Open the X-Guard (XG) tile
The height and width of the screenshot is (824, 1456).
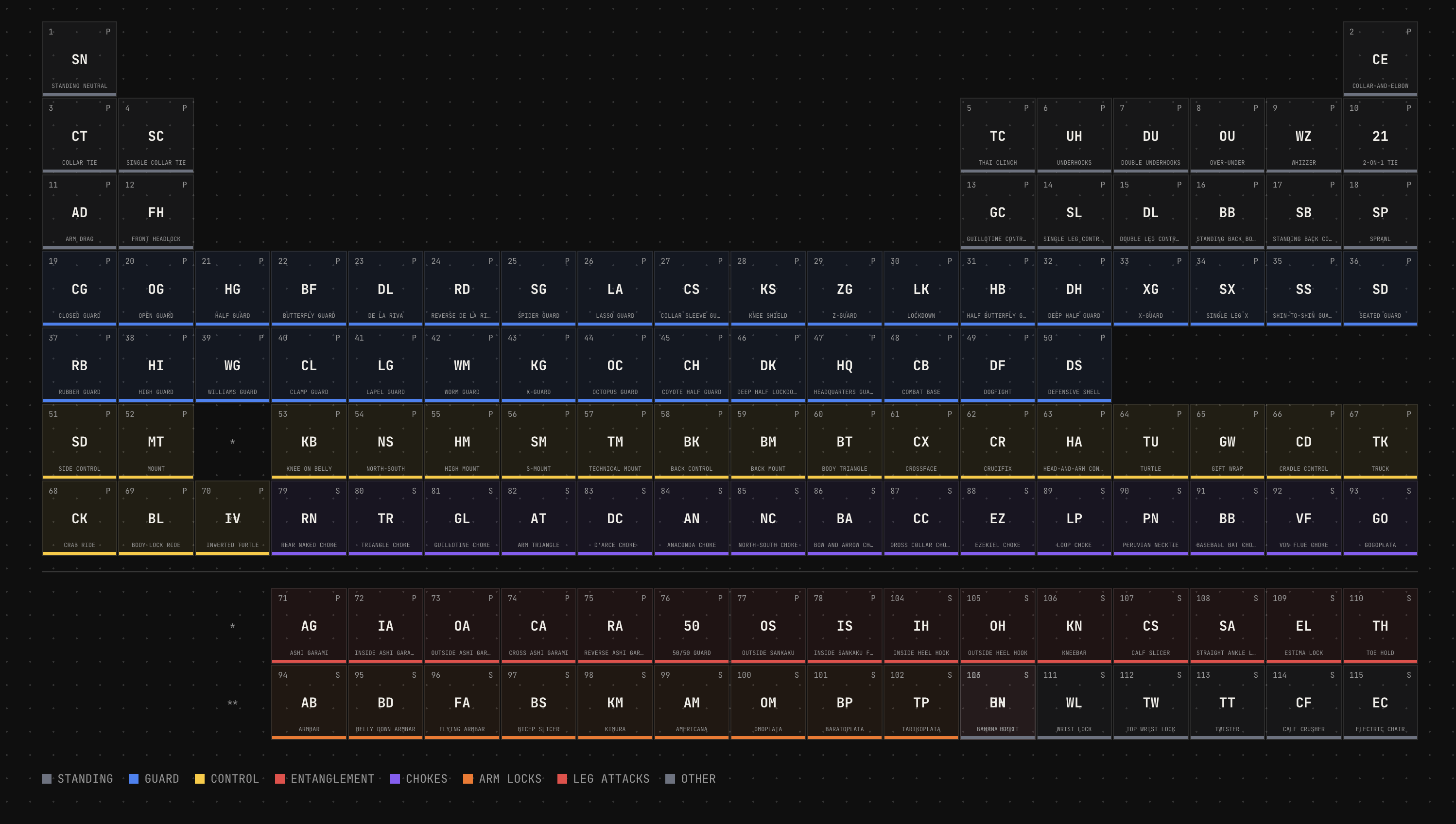[x=1150, y=288]
